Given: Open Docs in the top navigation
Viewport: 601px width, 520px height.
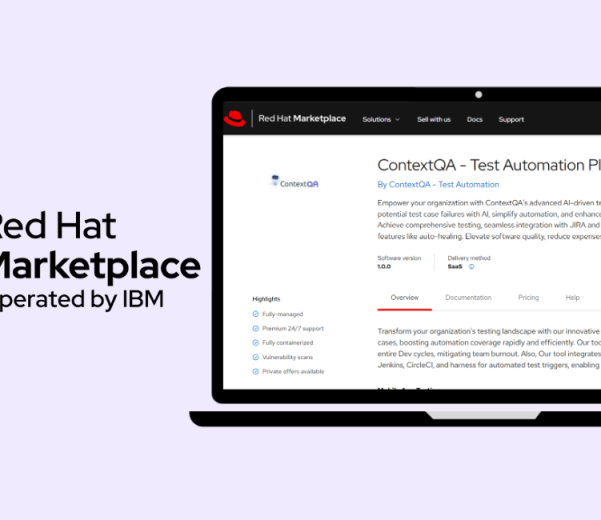Looking at the screenshot, I should [x=474, y=119].
